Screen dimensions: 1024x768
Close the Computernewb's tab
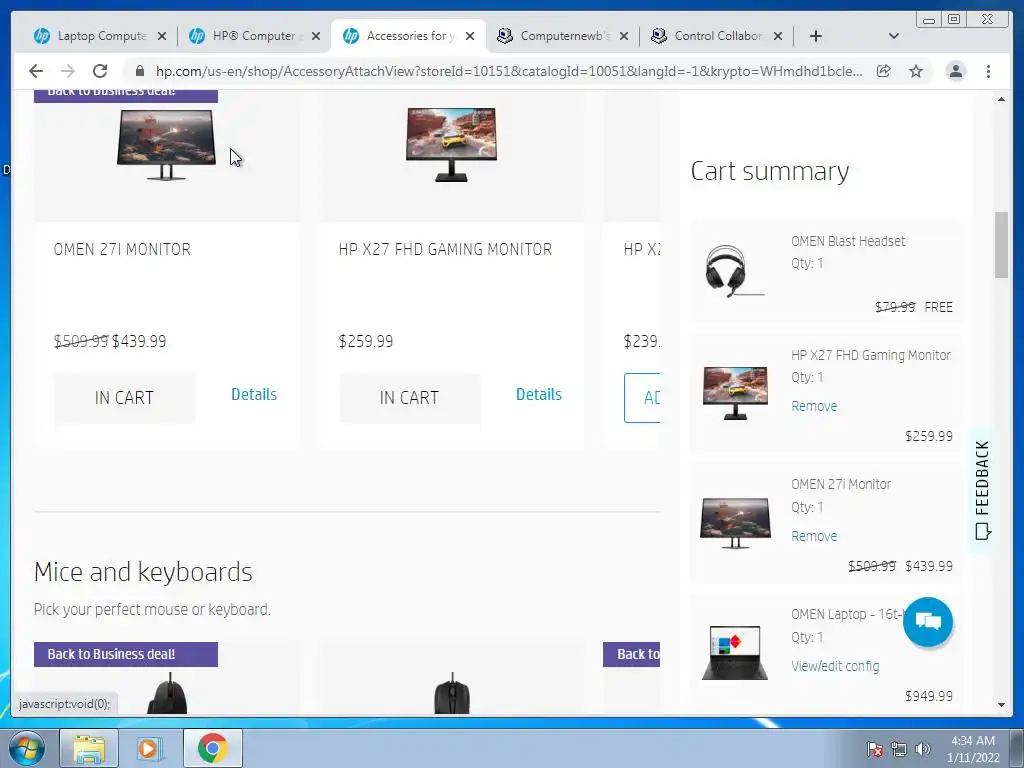624,36
